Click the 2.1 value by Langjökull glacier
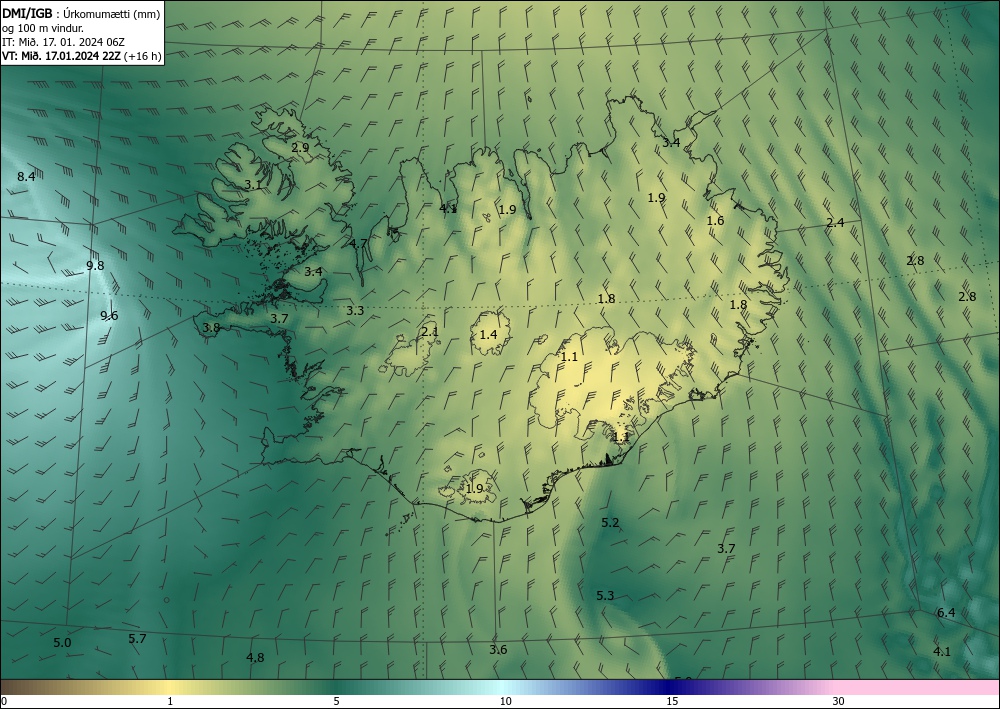The width and height of the screenshot is (1000, 709). pos(430,332)
